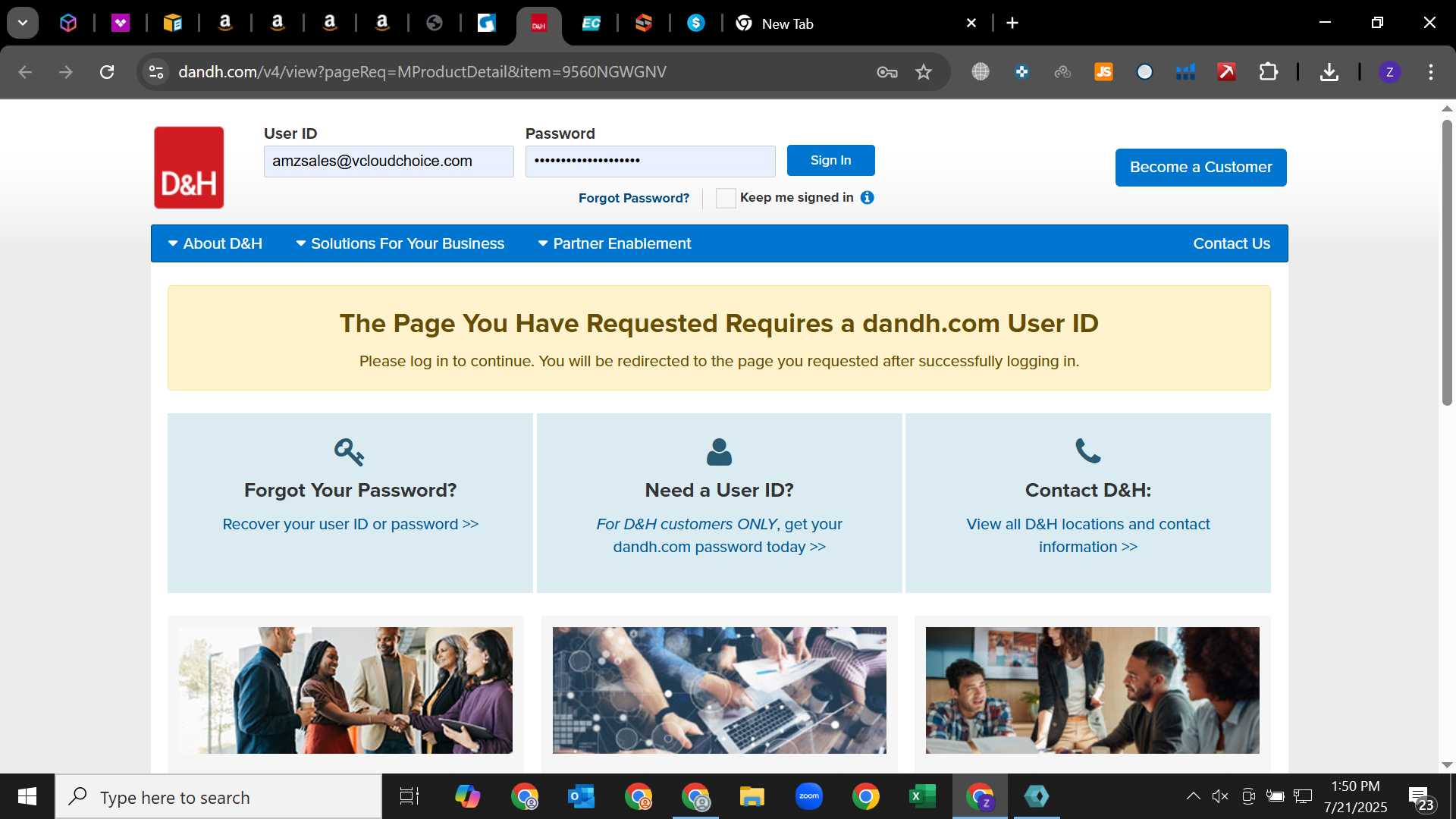
Task: Click the Sign In button
Action: (x=830, y=160)
